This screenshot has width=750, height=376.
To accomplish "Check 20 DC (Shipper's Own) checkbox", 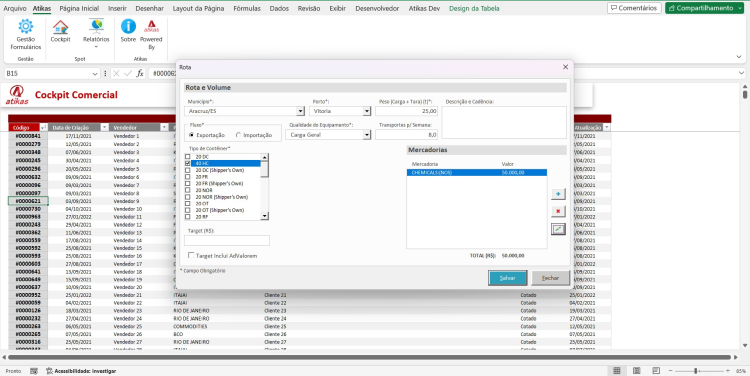I will (x=188, y=170).
